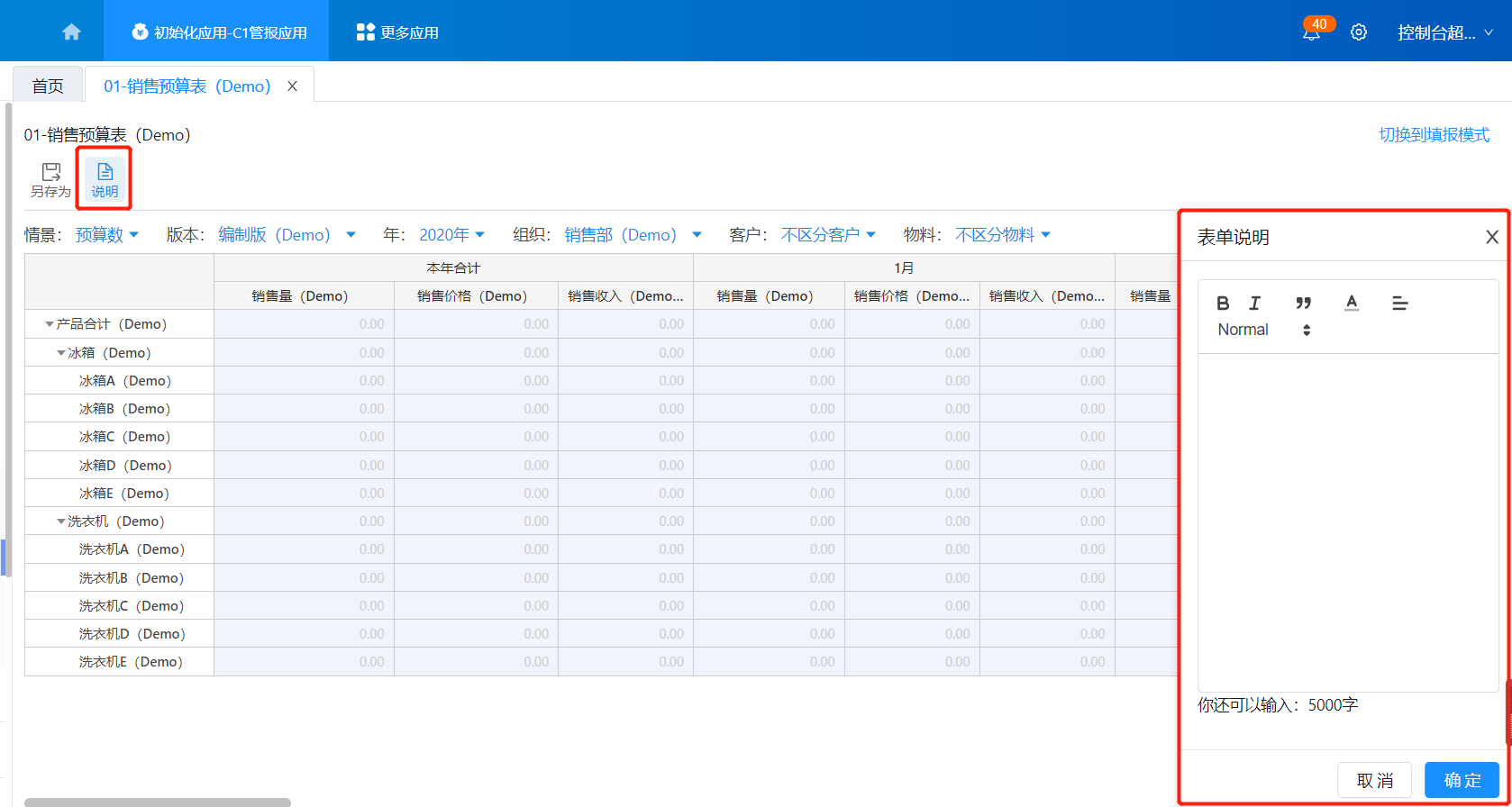Image resolution: width=1512 pixels, height=807 pixels.
Task: Open the notifications bell icon
Action: coord(1312,33)
